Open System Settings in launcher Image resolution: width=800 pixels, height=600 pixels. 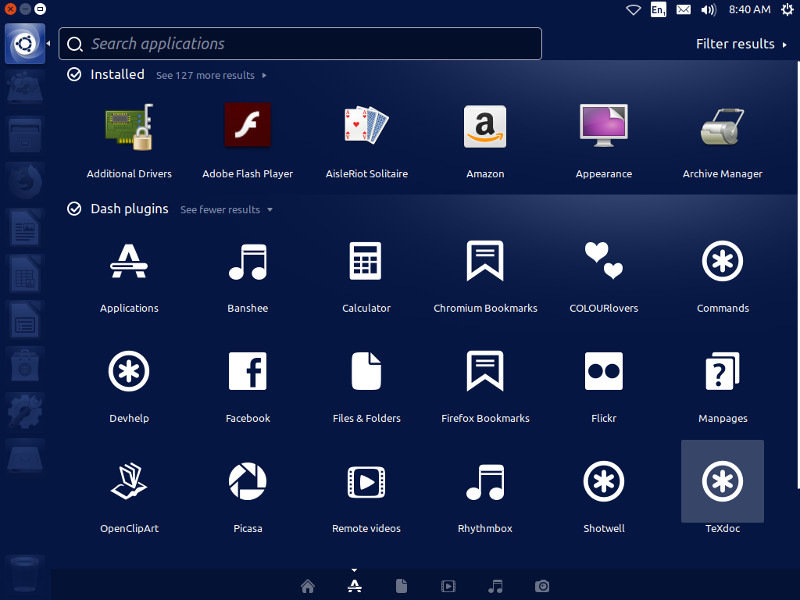24,411
